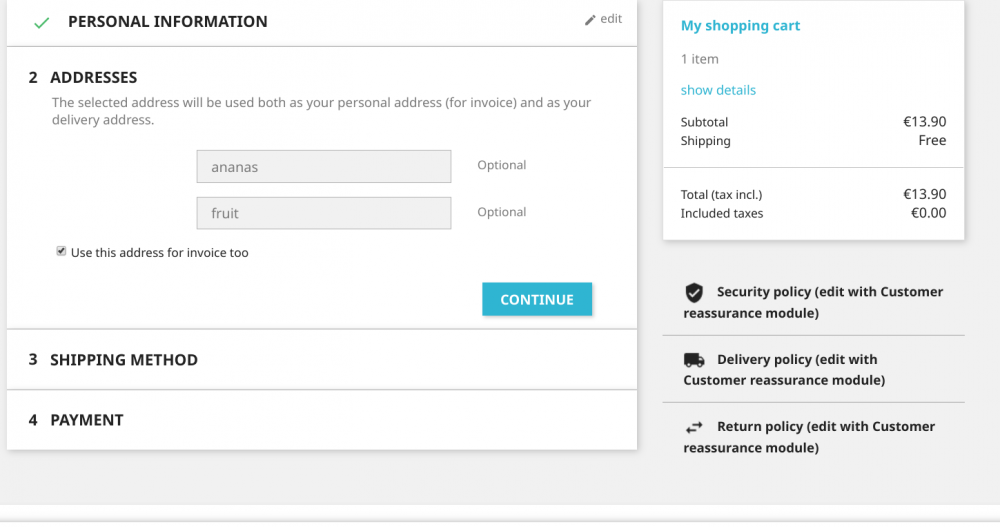Image resolution: width=1000 pixels, height=527 pixels.
Task: Click the show details link
Action: 718,90
